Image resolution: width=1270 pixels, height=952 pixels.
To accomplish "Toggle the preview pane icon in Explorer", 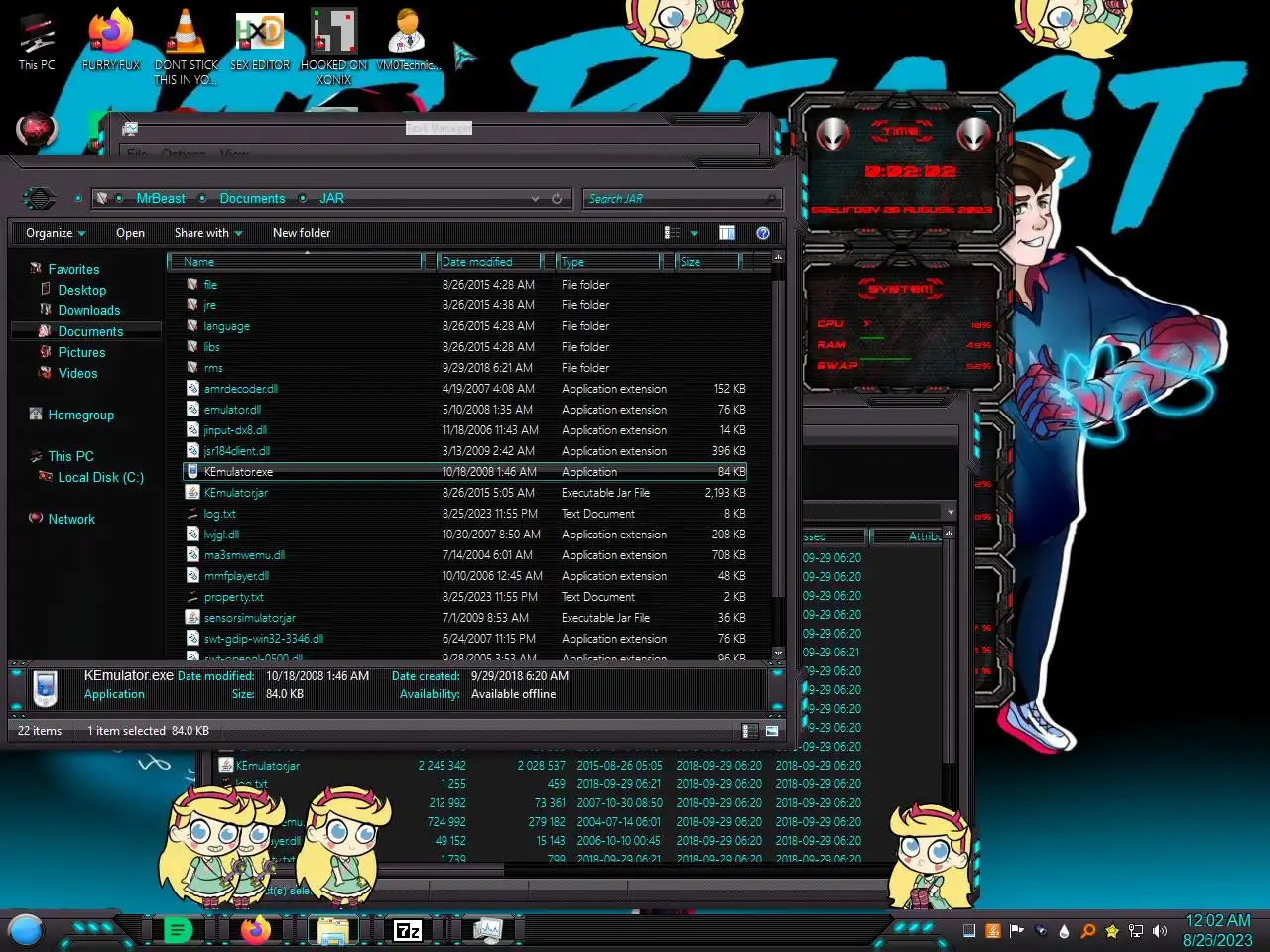I will (727, 233).
